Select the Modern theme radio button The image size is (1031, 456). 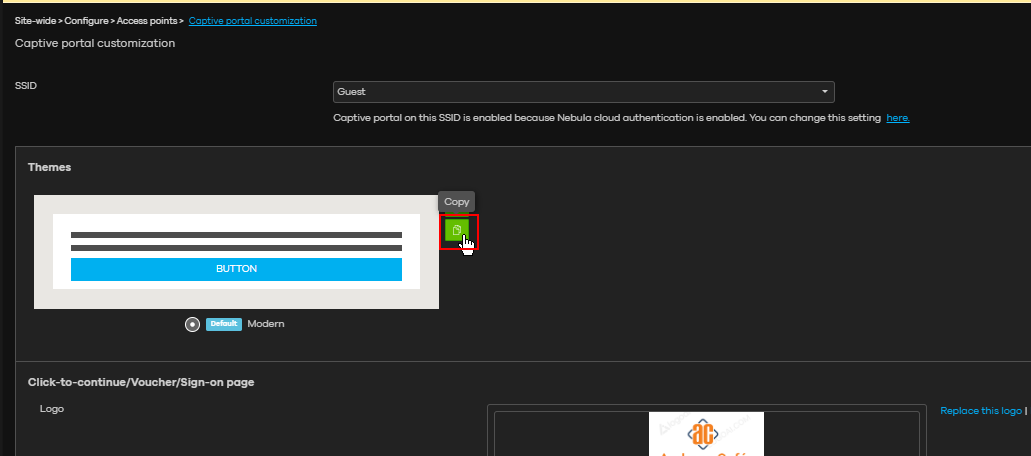[x=192, y=324]
